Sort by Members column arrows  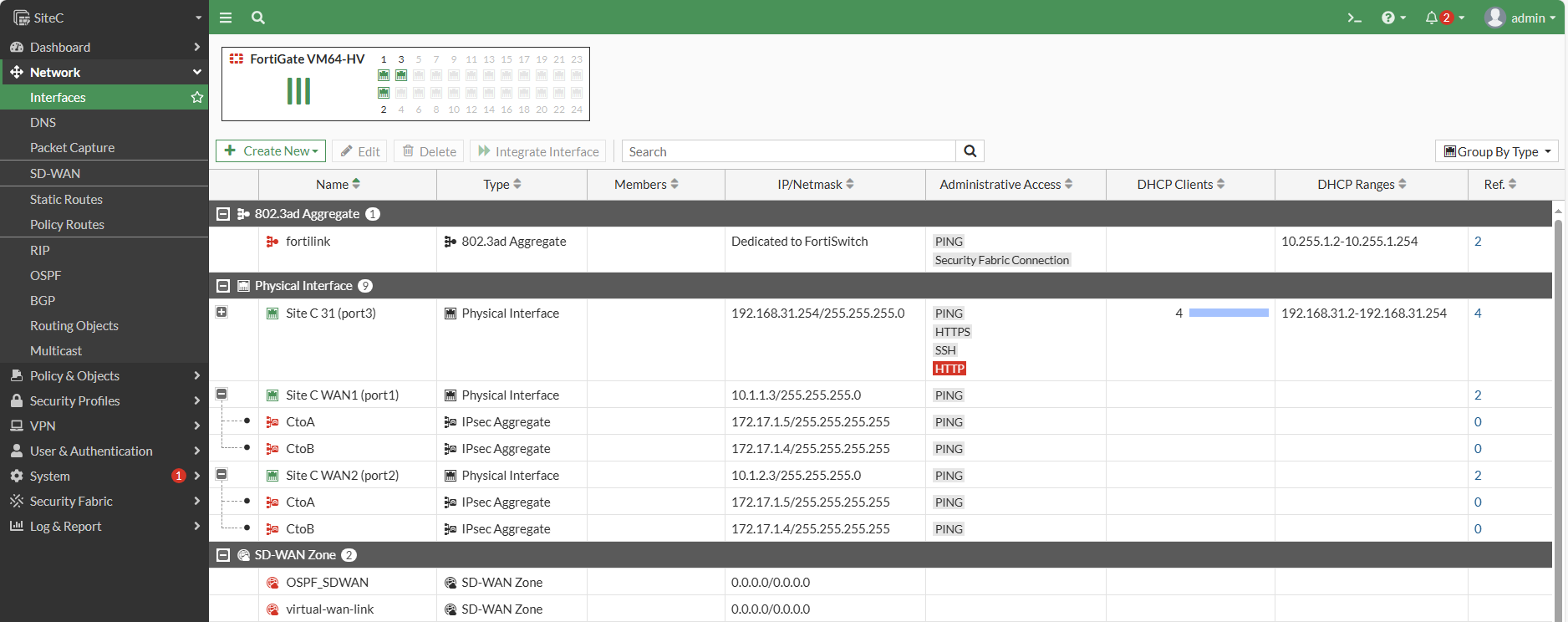coord(675,184)
